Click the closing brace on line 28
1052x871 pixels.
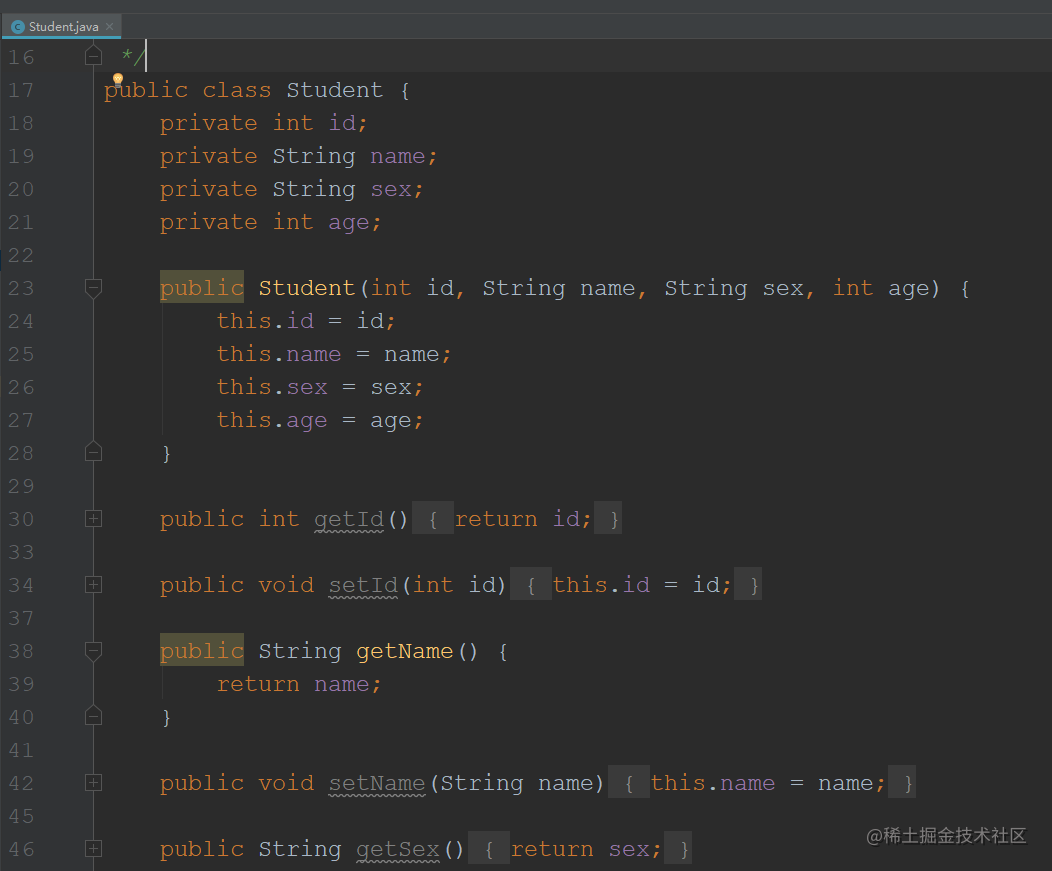166,454
